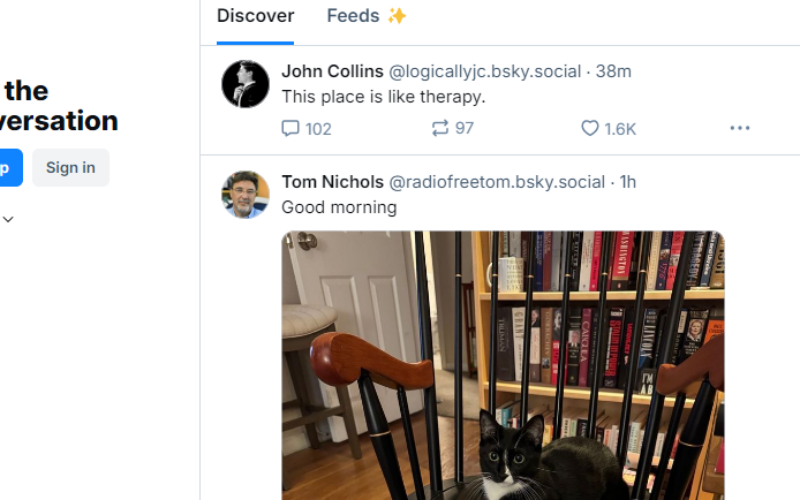Switch to the Discover tab
The image size is (800, 500).
point(255,16)
